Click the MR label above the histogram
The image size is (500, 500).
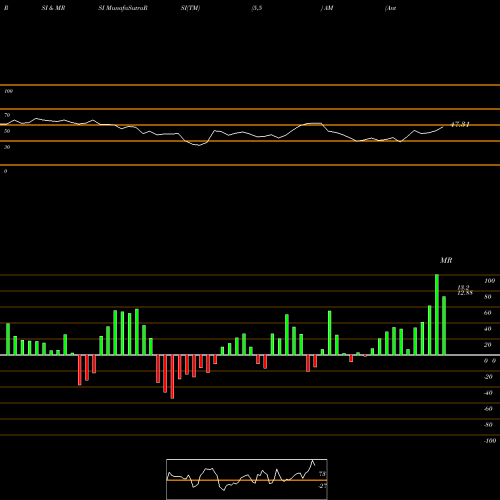[x=446, y=260]
